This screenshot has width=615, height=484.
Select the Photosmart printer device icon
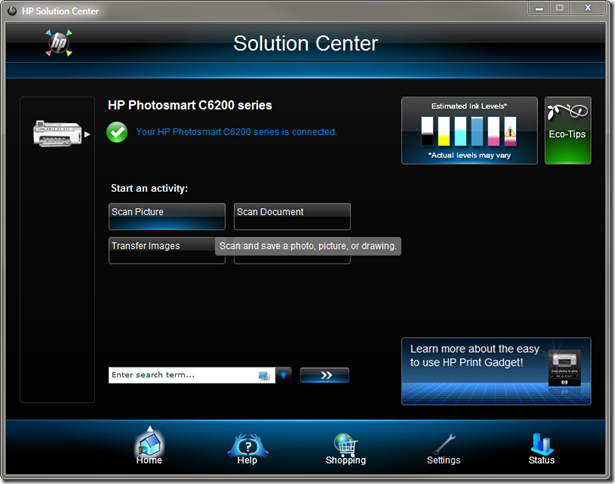57,134
